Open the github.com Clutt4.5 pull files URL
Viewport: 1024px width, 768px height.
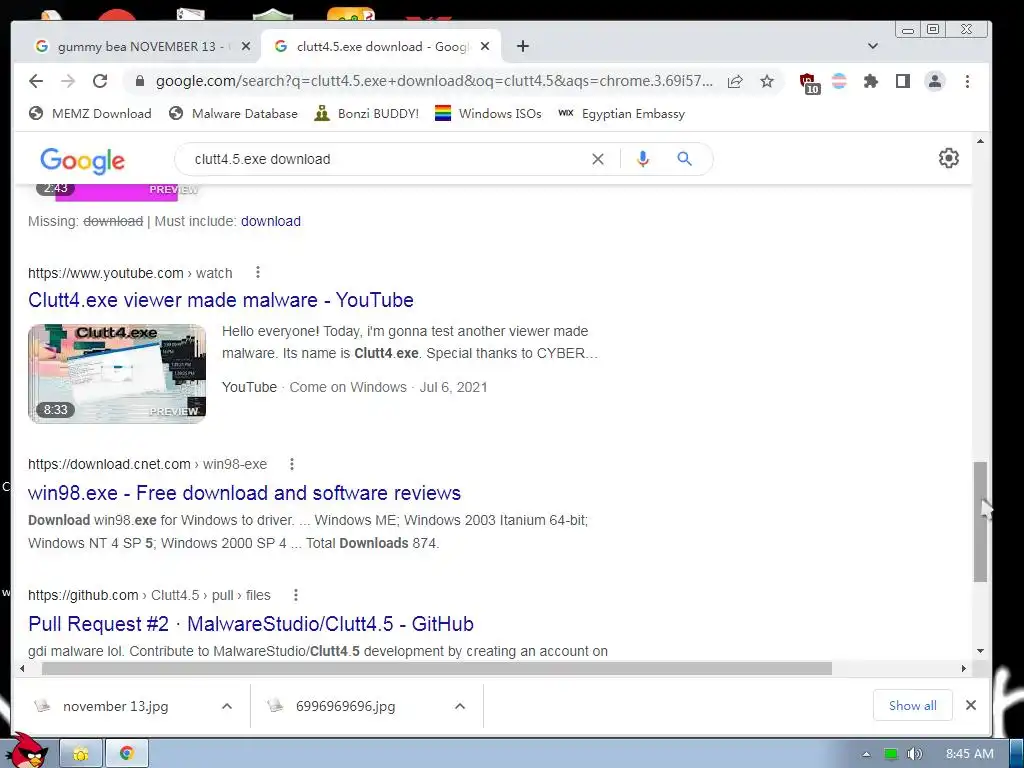[x=149, y=595]
